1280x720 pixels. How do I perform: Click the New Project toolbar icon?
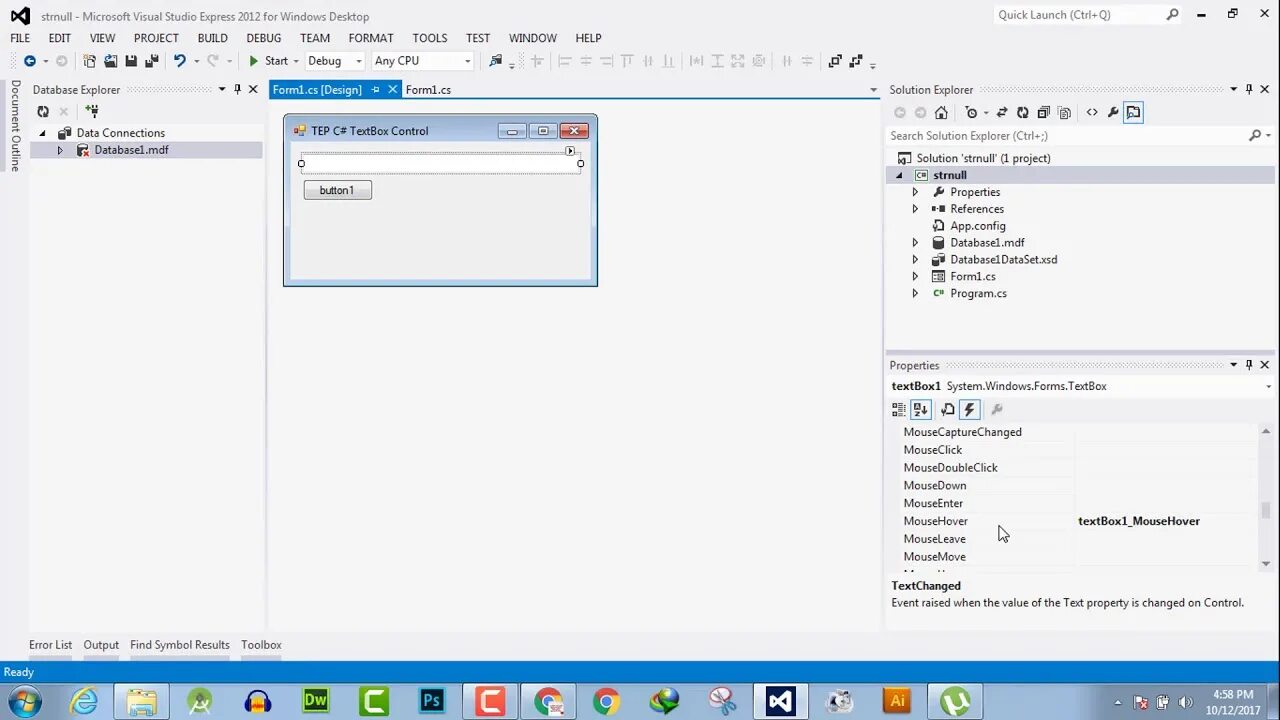[89, 61]
